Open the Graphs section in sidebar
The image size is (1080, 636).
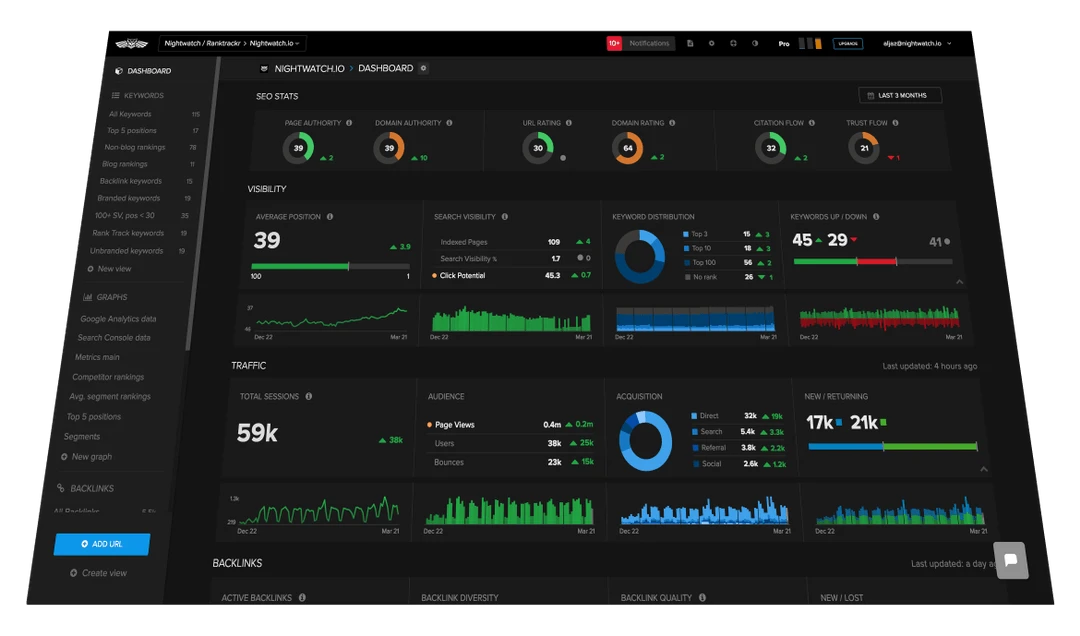[105, 298]
